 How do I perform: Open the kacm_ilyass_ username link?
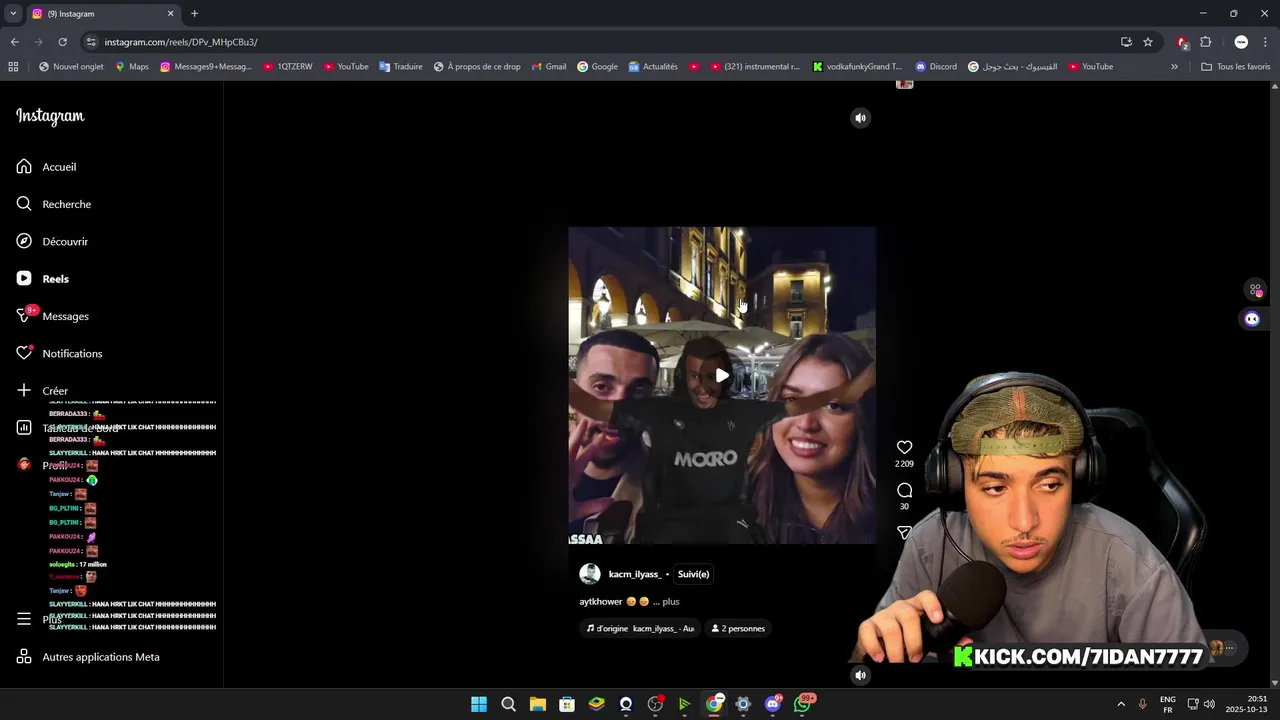click(635, 574)
